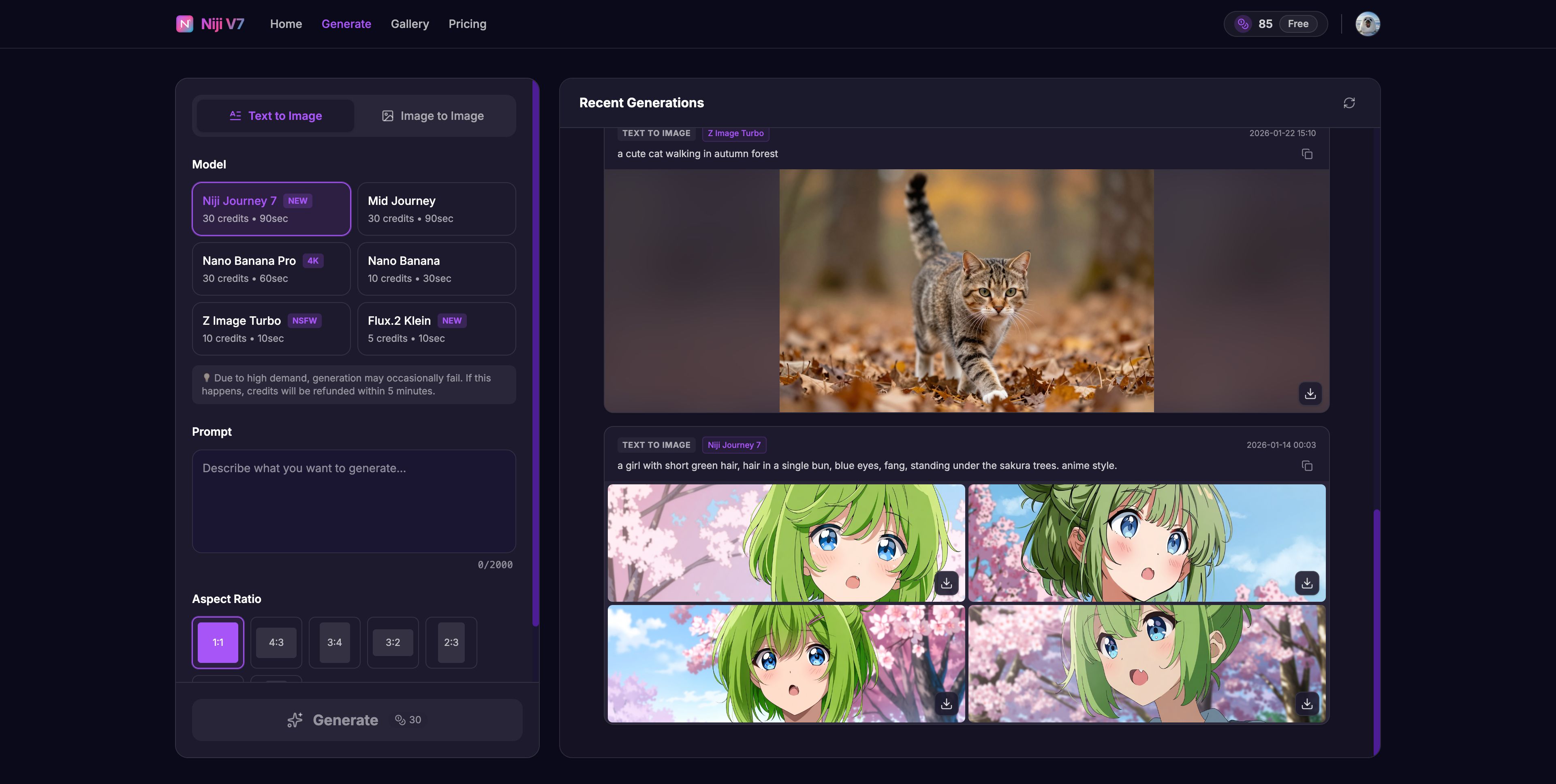This screenshot has width=1556, height=784.
Task: Click the credits coin icon in the header
Action: tap(1242, 23)
